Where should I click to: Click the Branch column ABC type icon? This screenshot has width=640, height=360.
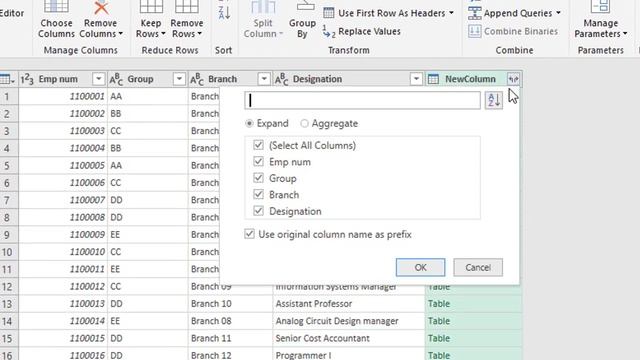tap(197, 79)
